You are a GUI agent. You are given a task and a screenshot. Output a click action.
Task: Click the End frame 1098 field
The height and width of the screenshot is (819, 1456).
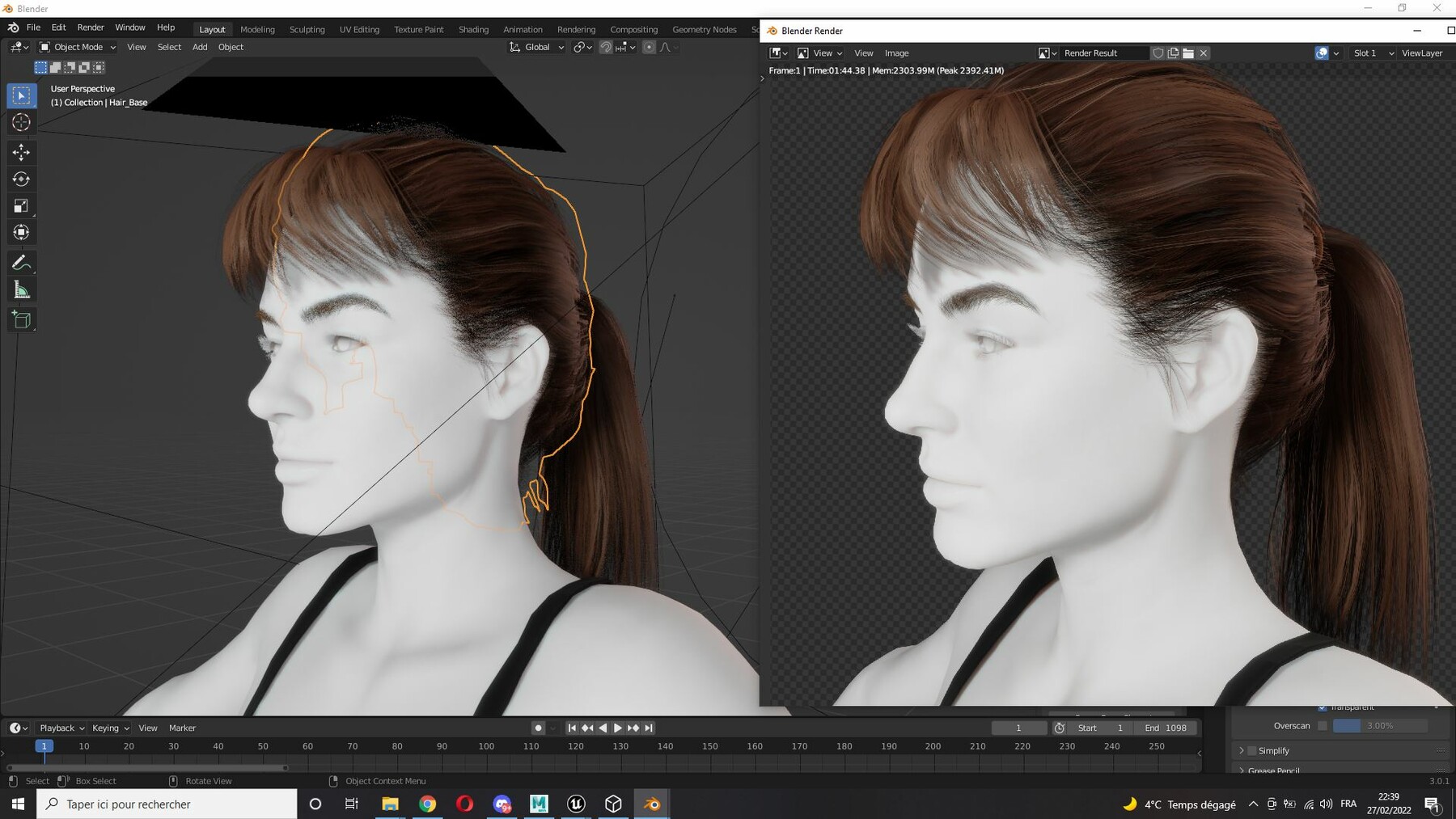point(1166,728)
